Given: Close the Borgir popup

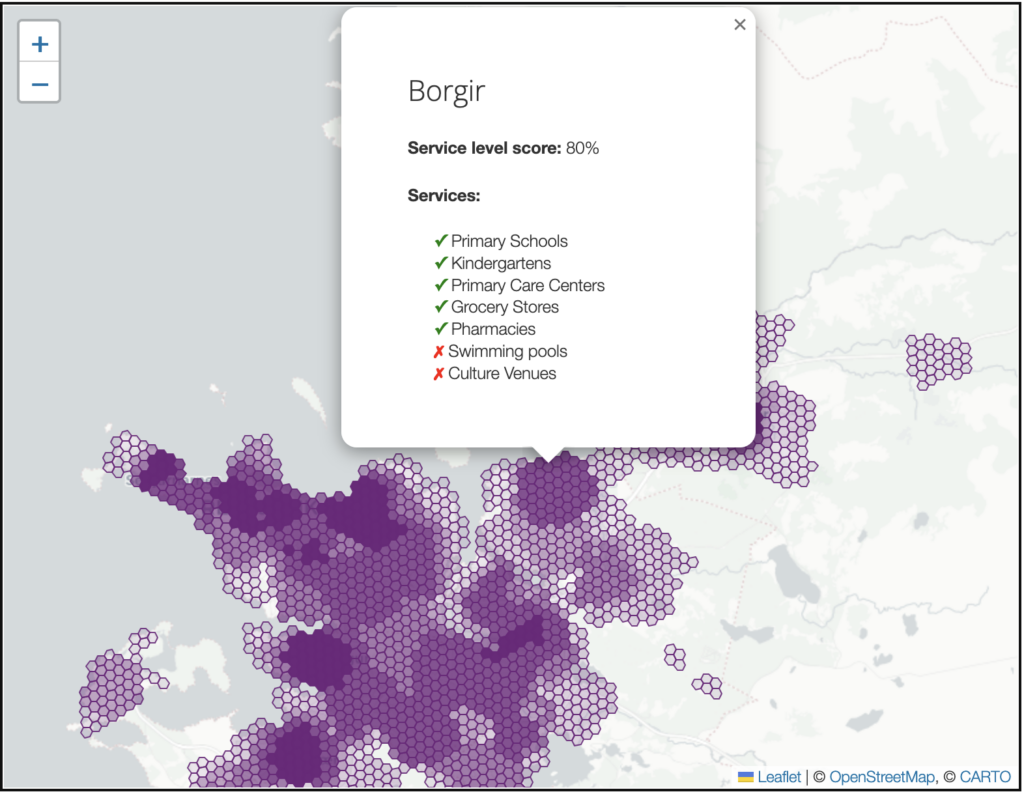Looking at the screenshot, I should point(740,25).
